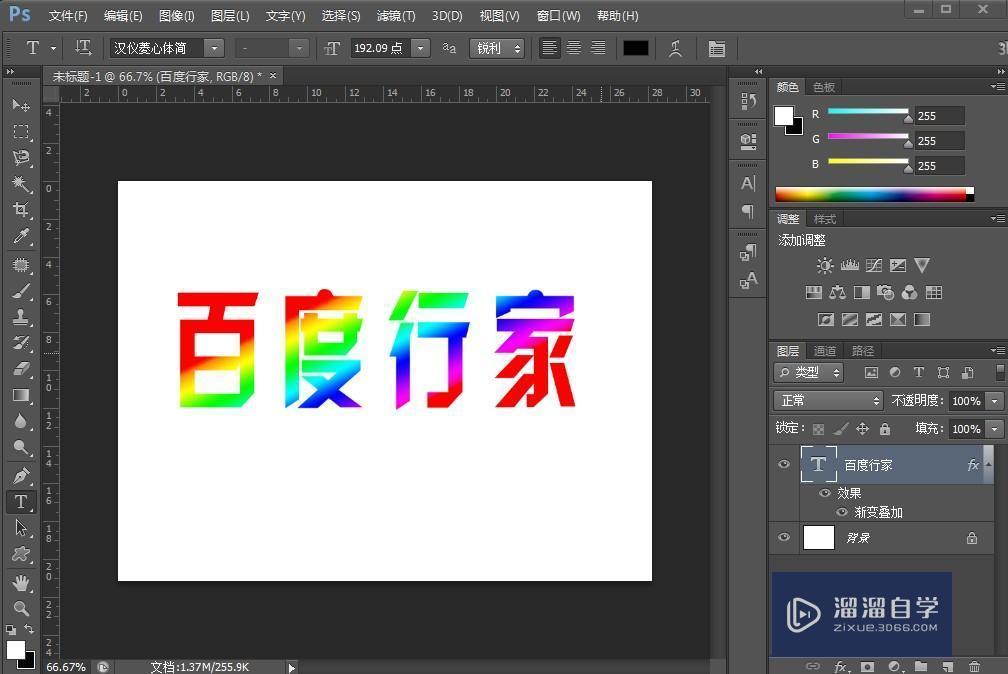1008x674 pixels.
Task: Select the Blur tool
Action: pos(21,421)
